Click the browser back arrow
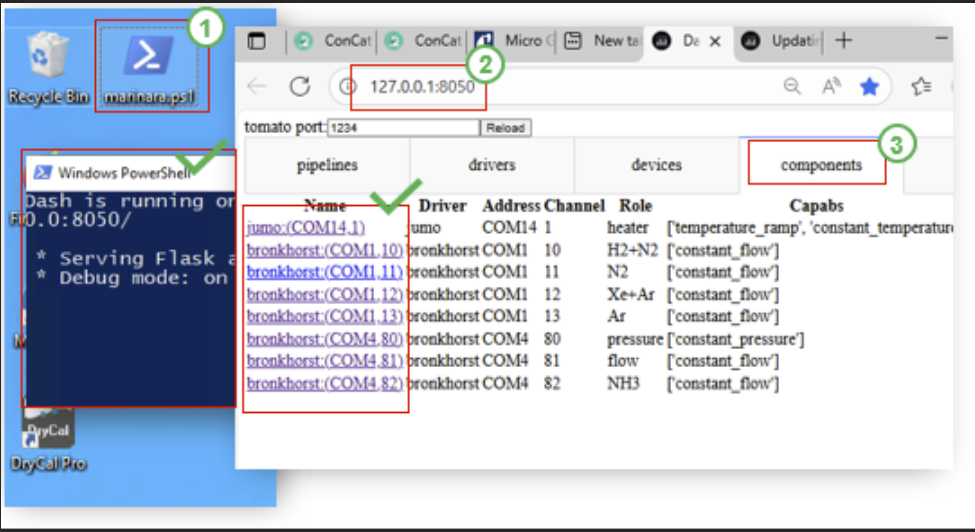The image size is (975, 532). coord(257,87)
